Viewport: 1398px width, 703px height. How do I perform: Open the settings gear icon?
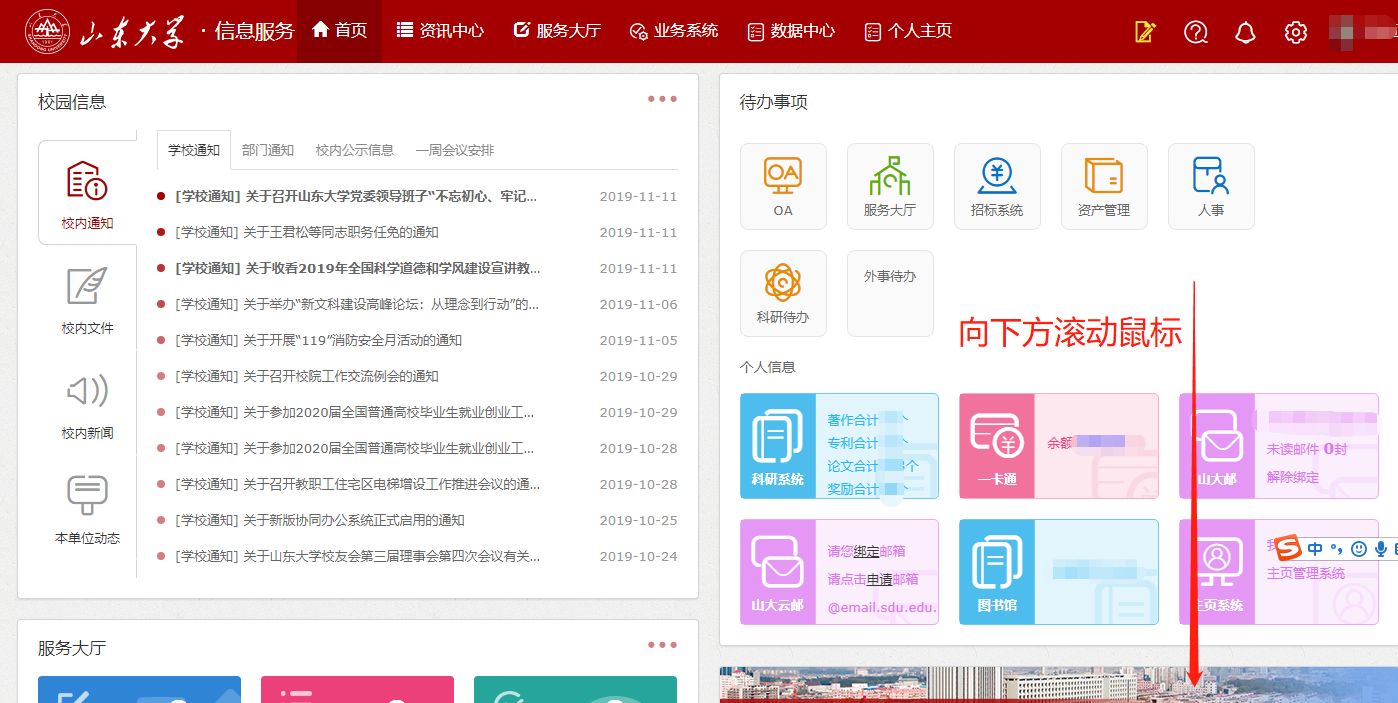pos(1296,32)
